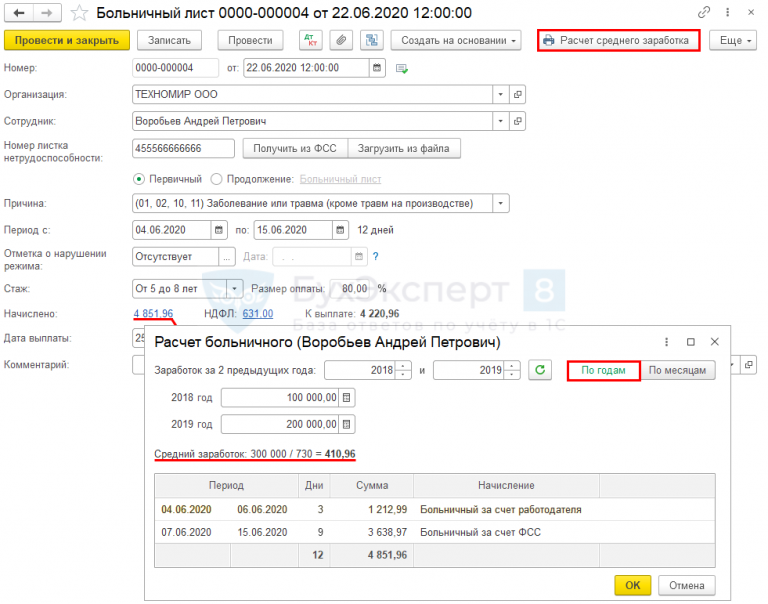The height and width of the screenshot is (604, 768).
Task: Open calculator for 2018 год amount
Action: pos(347,398)
